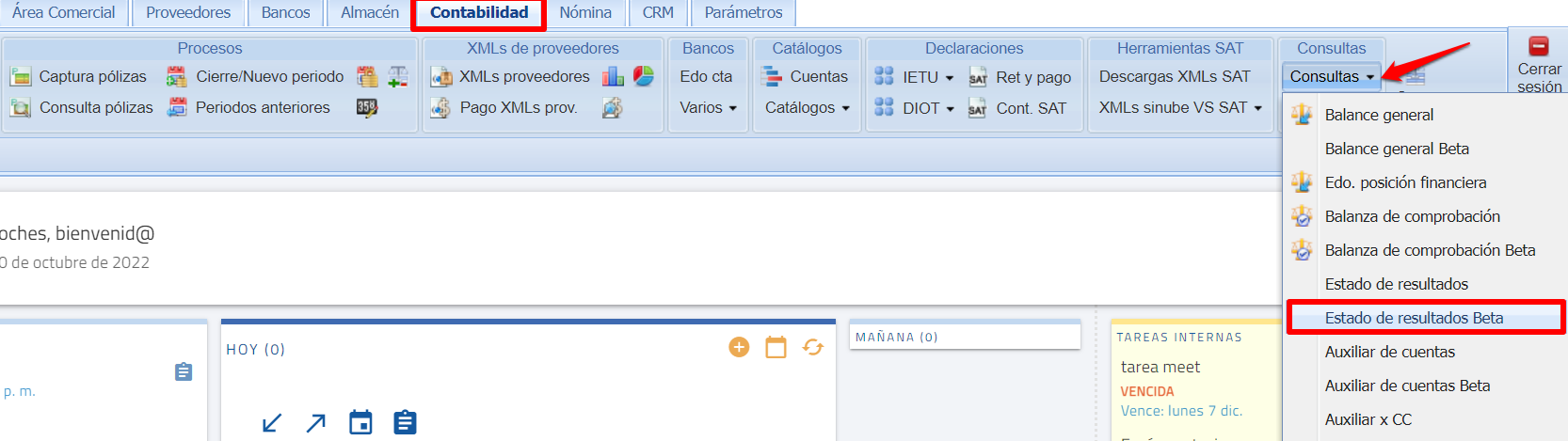The height and width of the screenshot is (441, 1568).
Task: Switch to the Área Comercial tab
Action: point(63,12)
